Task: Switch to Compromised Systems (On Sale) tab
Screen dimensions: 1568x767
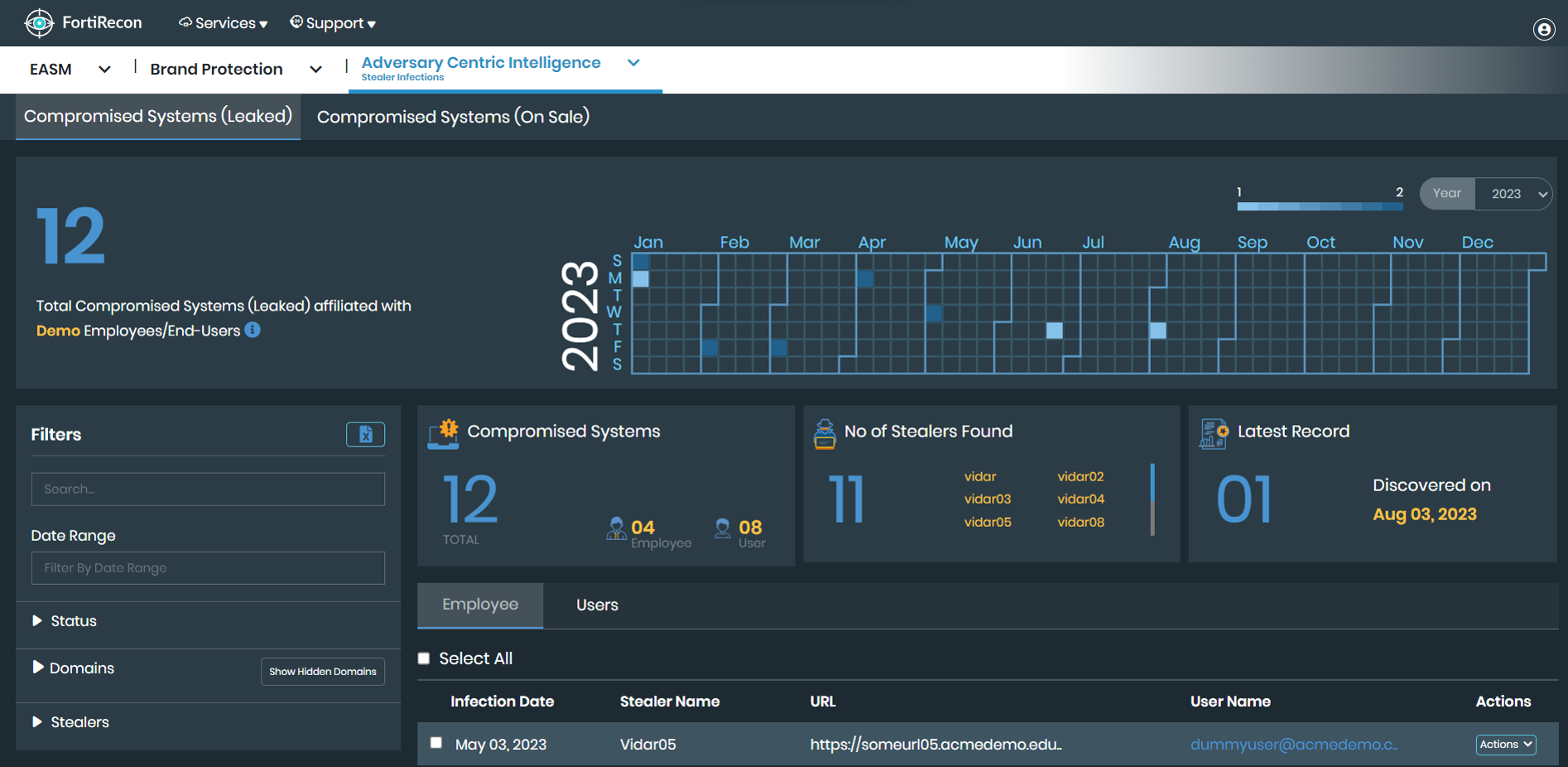Action: coord(454,117)
